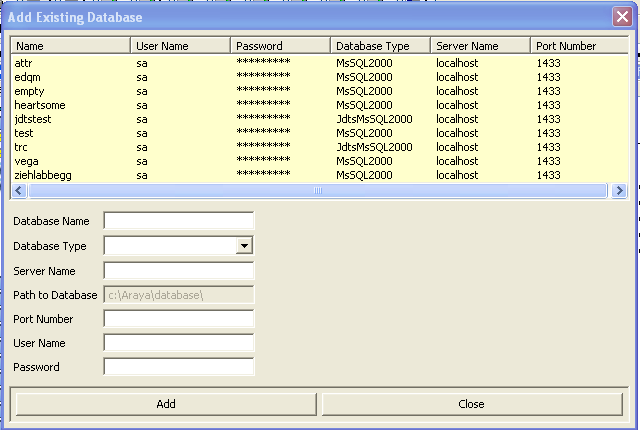Click the Server Name column header
The image size is (640, 430).
tap(480, 46)
